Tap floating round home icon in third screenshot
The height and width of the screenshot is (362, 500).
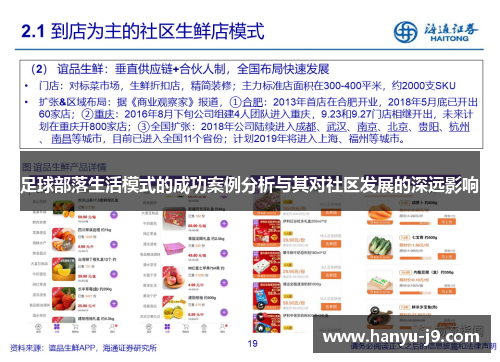261,328
